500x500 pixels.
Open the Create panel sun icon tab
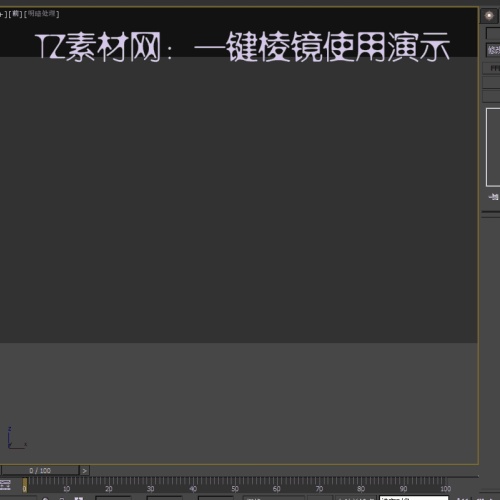489,16
